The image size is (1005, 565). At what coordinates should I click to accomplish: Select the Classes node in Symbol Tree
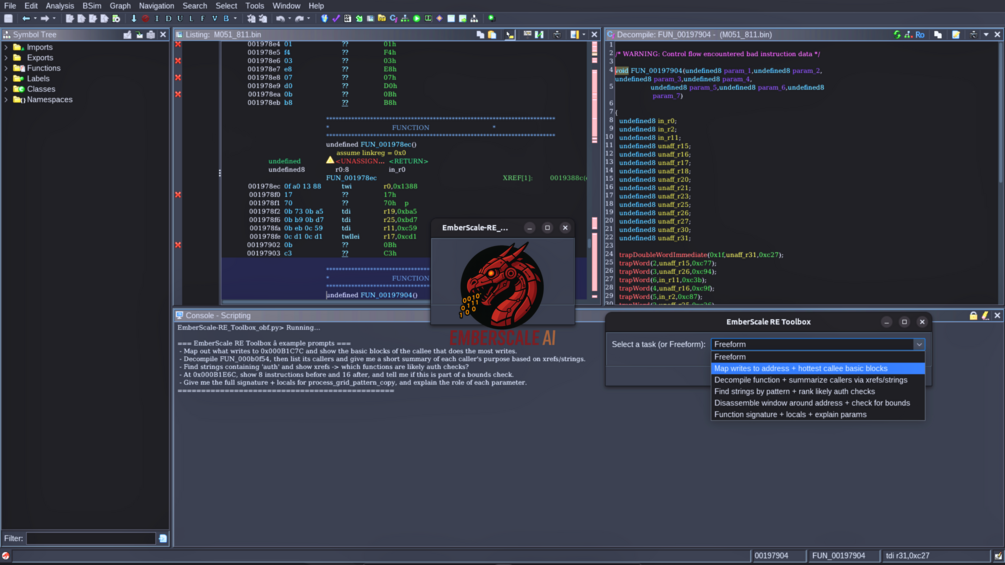pyautogui.click(x=41, y=89)
